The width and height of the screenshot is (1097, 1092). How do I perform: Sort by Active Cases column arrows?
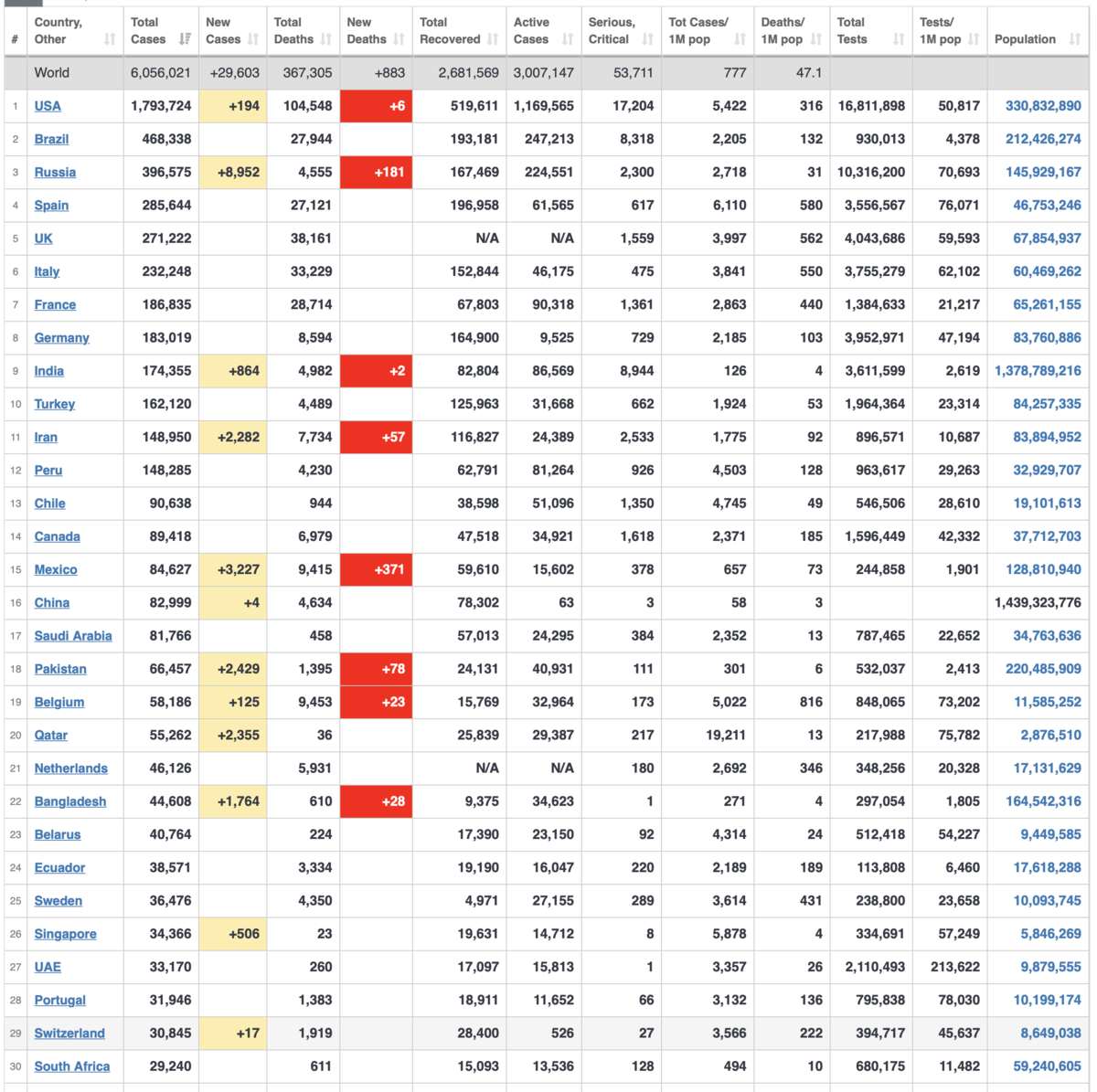coord(568,39)
